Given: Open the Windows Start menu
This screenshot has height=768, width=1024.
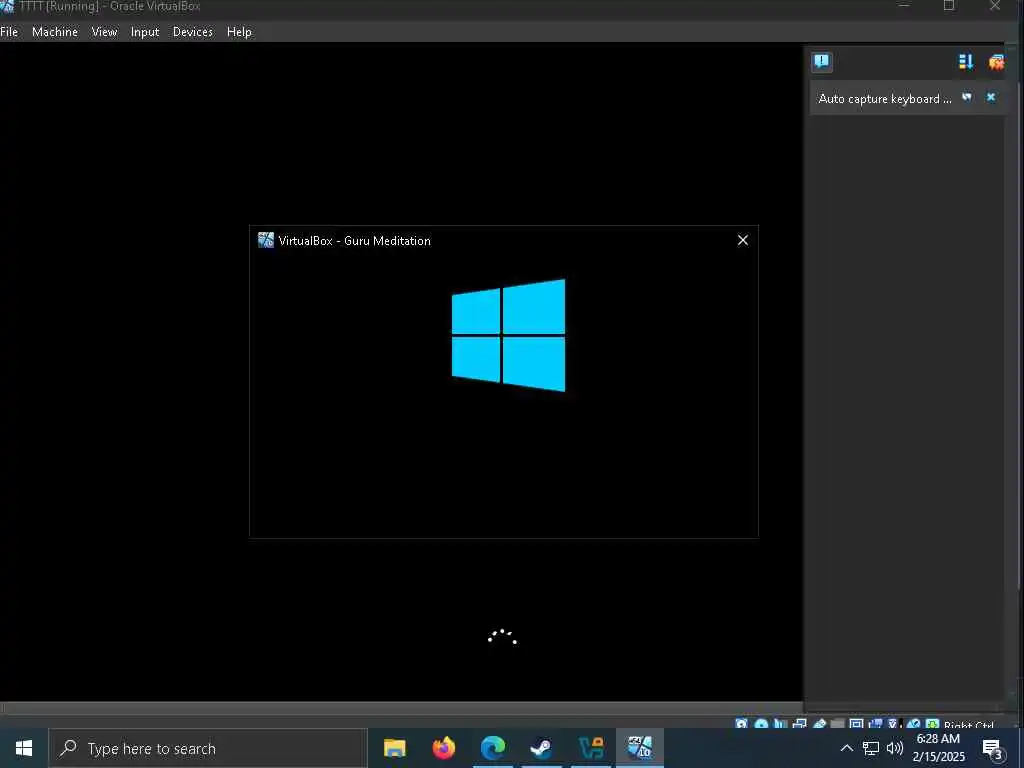Looking at the screenshot, I should click(x=24, y=748).
